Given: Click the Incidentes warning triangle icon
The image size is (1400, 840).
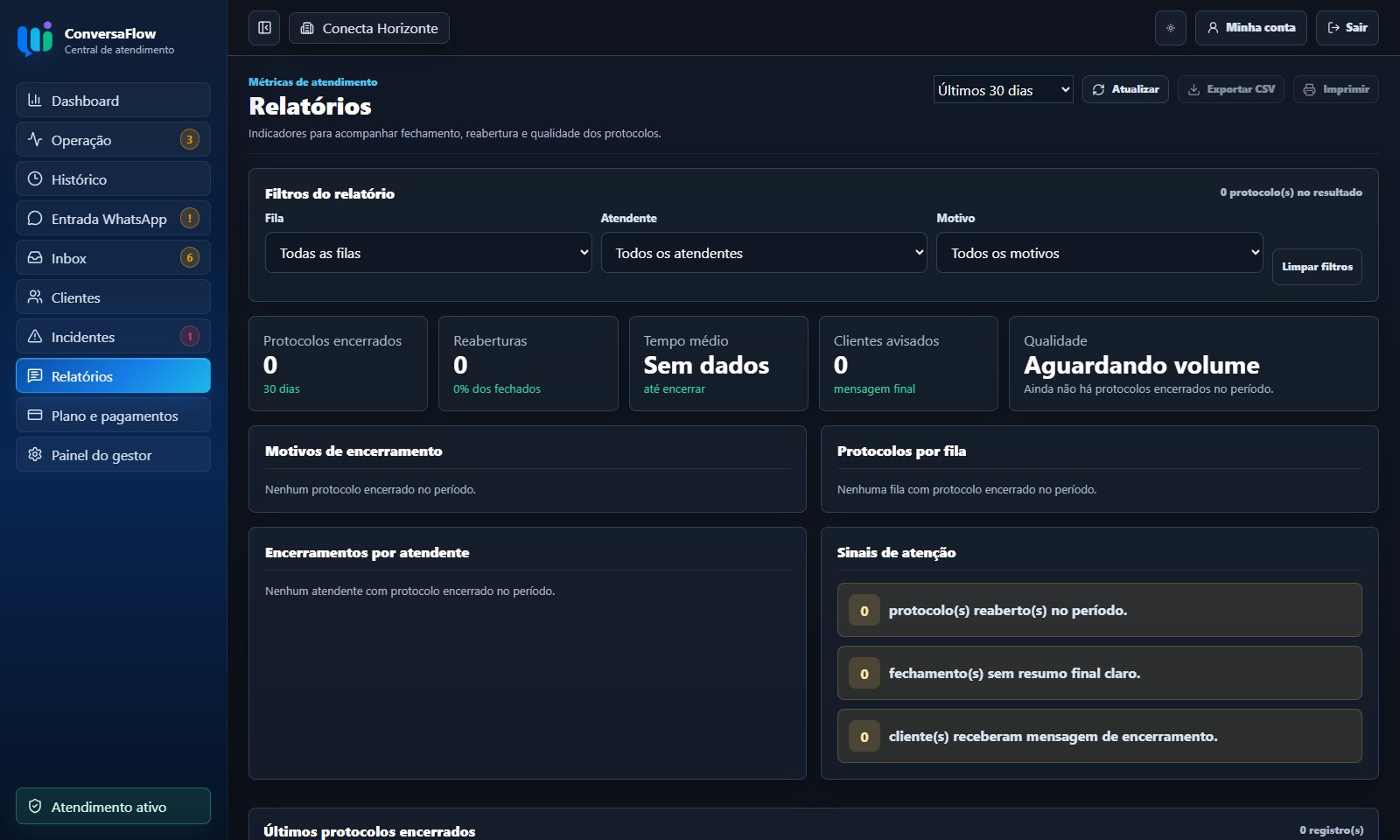Looking at the screenshot, I should point(35,336).
